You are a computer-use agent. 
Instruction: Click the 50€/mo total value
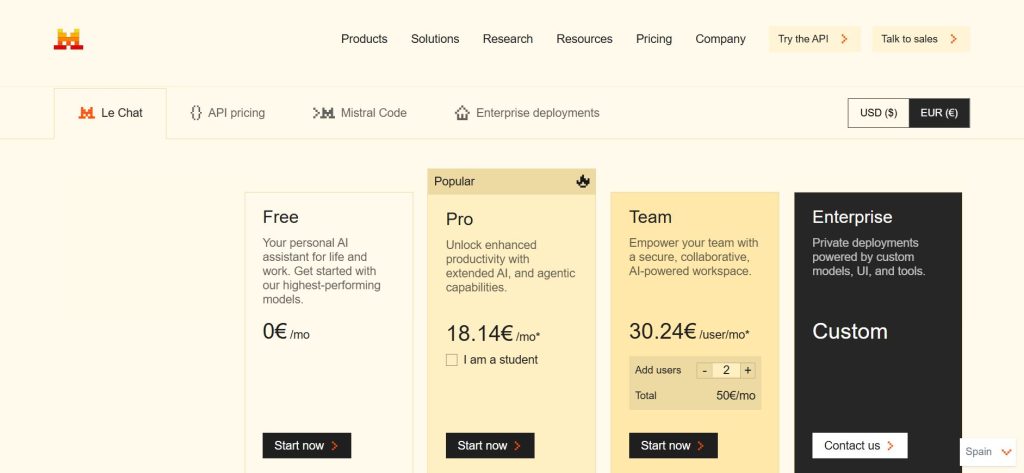735,395
